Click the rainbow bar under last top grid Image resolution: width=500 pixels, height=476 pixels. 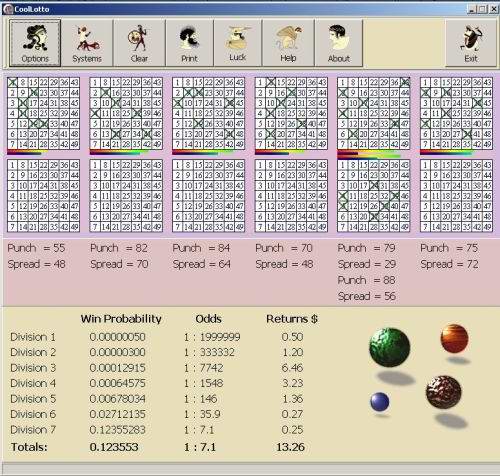[447, 152]
